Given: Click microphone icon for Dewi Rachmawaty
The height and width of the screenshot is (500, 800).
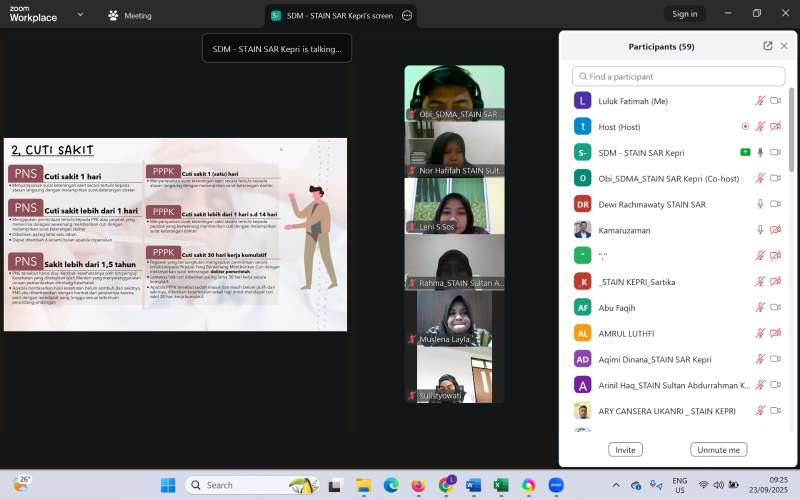Looking at the screenshot, I should tap(760, 204).
